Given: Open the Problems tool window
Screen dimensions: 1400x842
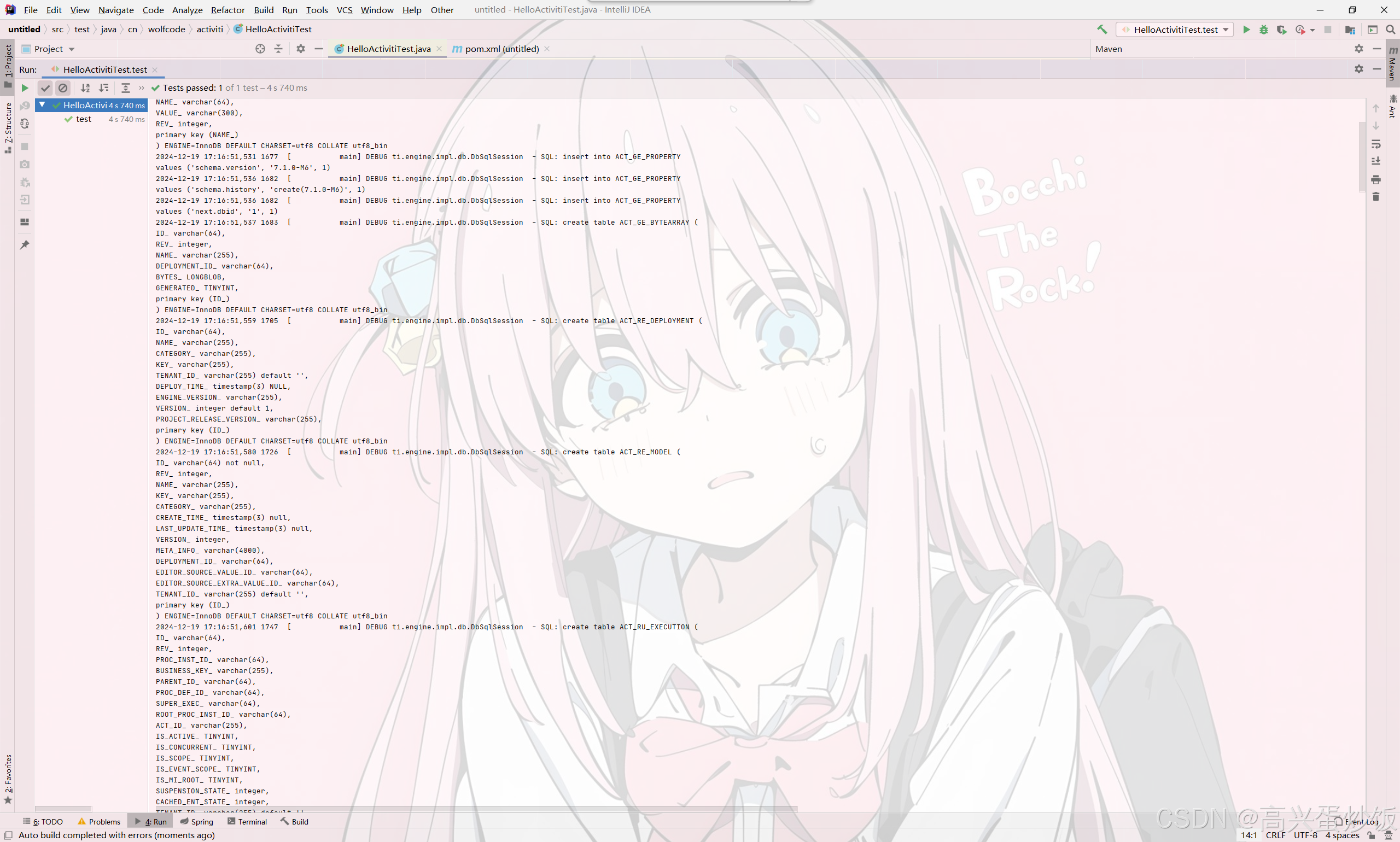Looking at the screenshot, I should click(100, 821).
